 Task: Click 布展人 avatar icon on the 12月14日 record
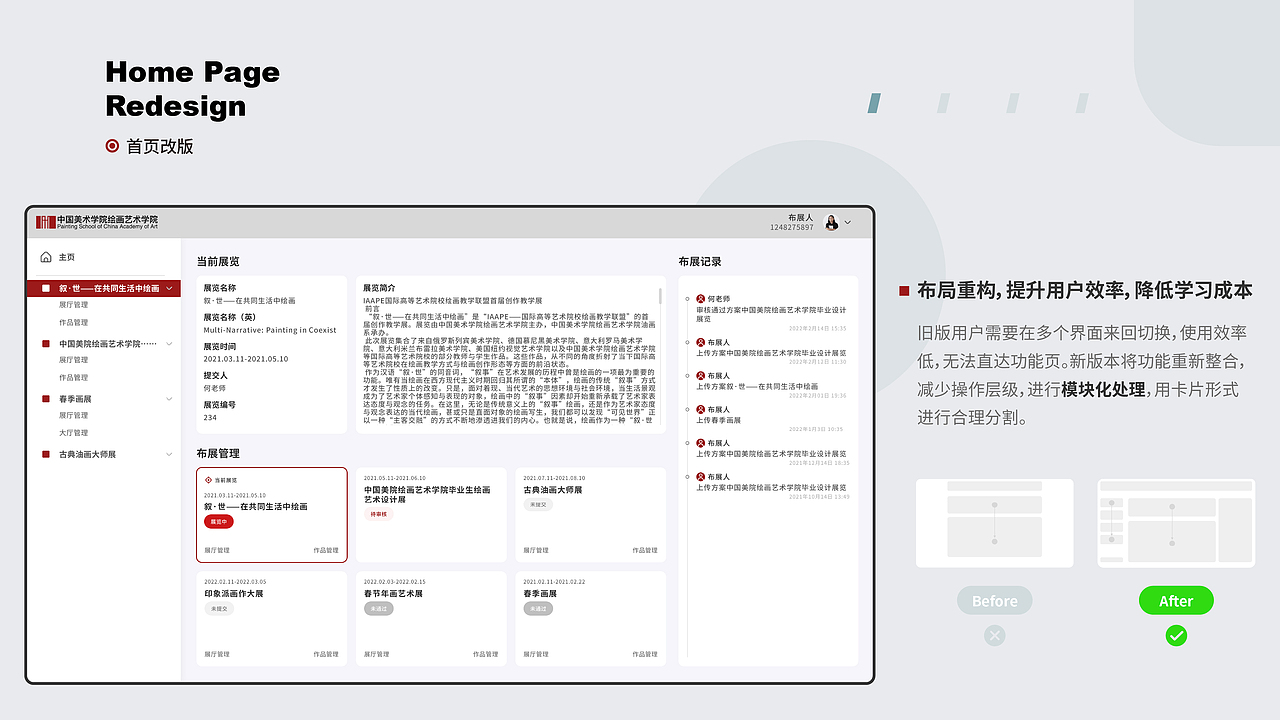point(701,443)
